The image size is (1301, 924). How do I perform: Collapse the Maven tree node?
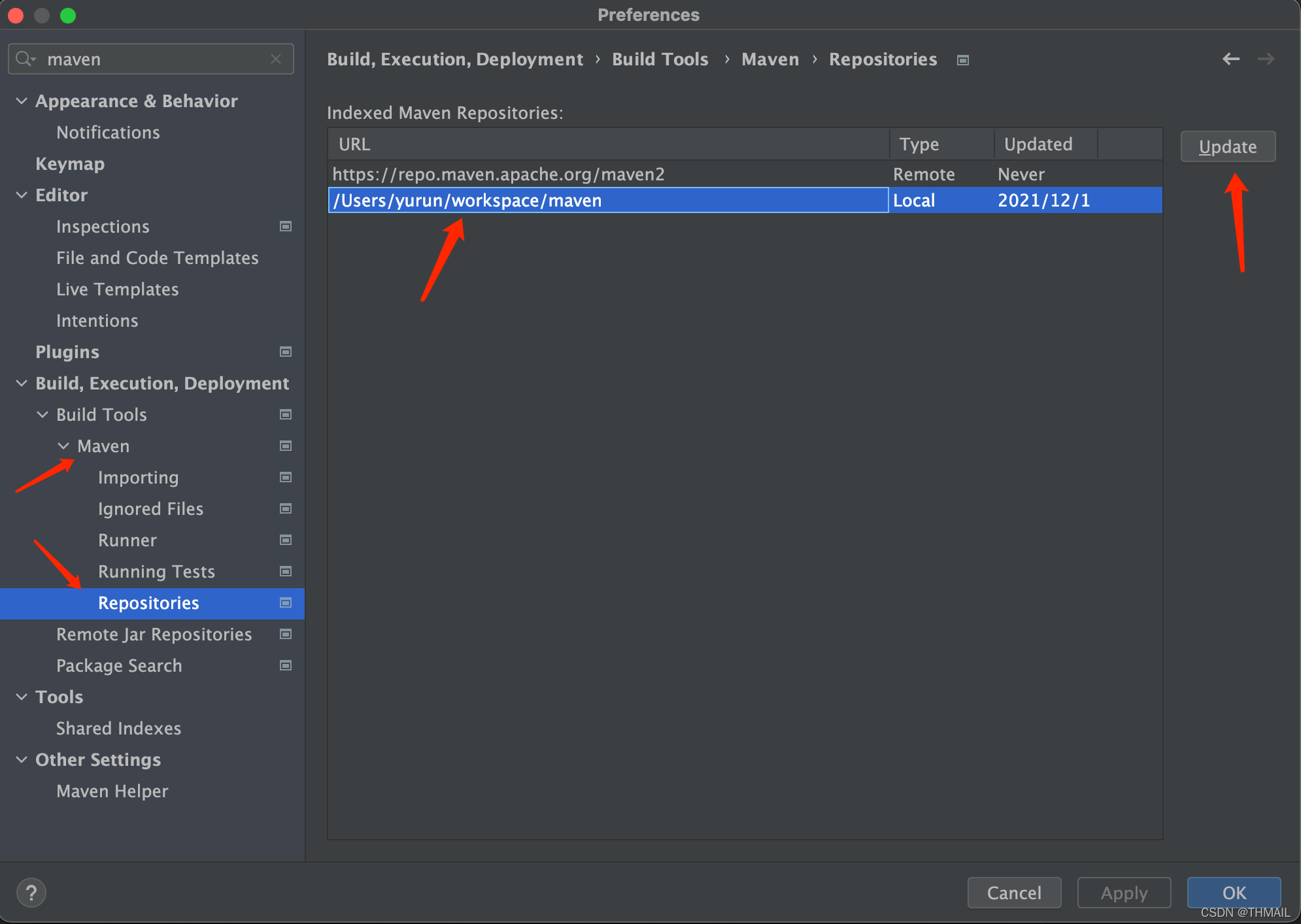63,446
